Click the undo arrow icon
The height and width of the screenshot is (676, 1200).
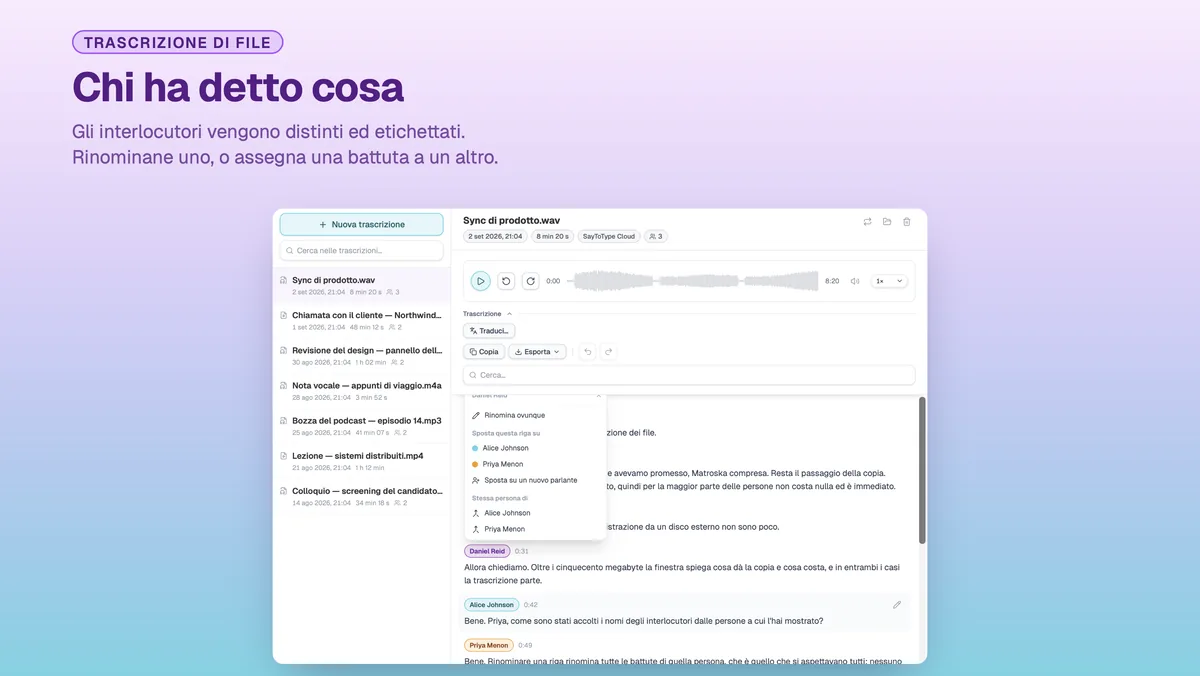point(587,352)
